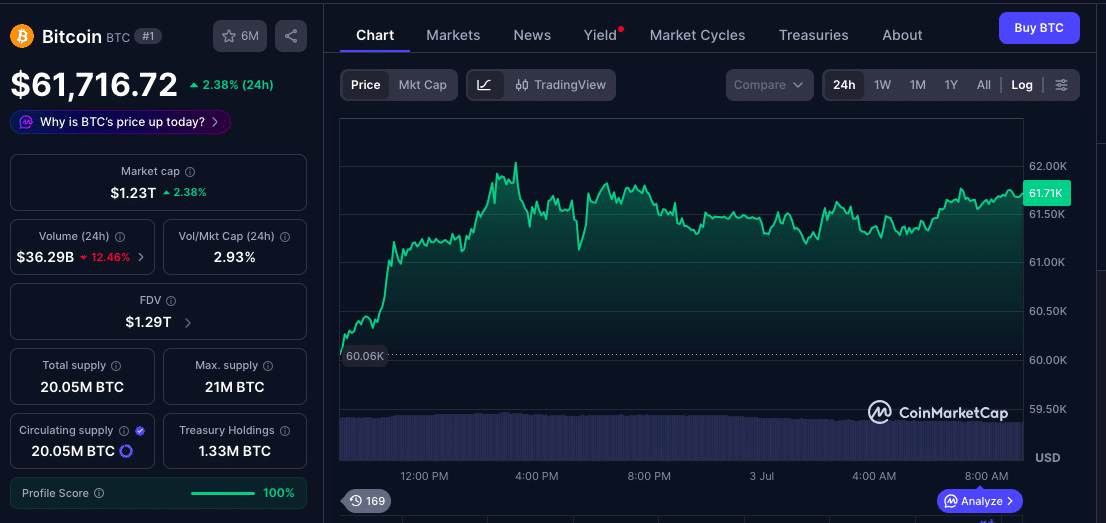This screenshot has height=523, width=1106.
Task: Select the 1Y time range
Action: click(x=951, y=85)
